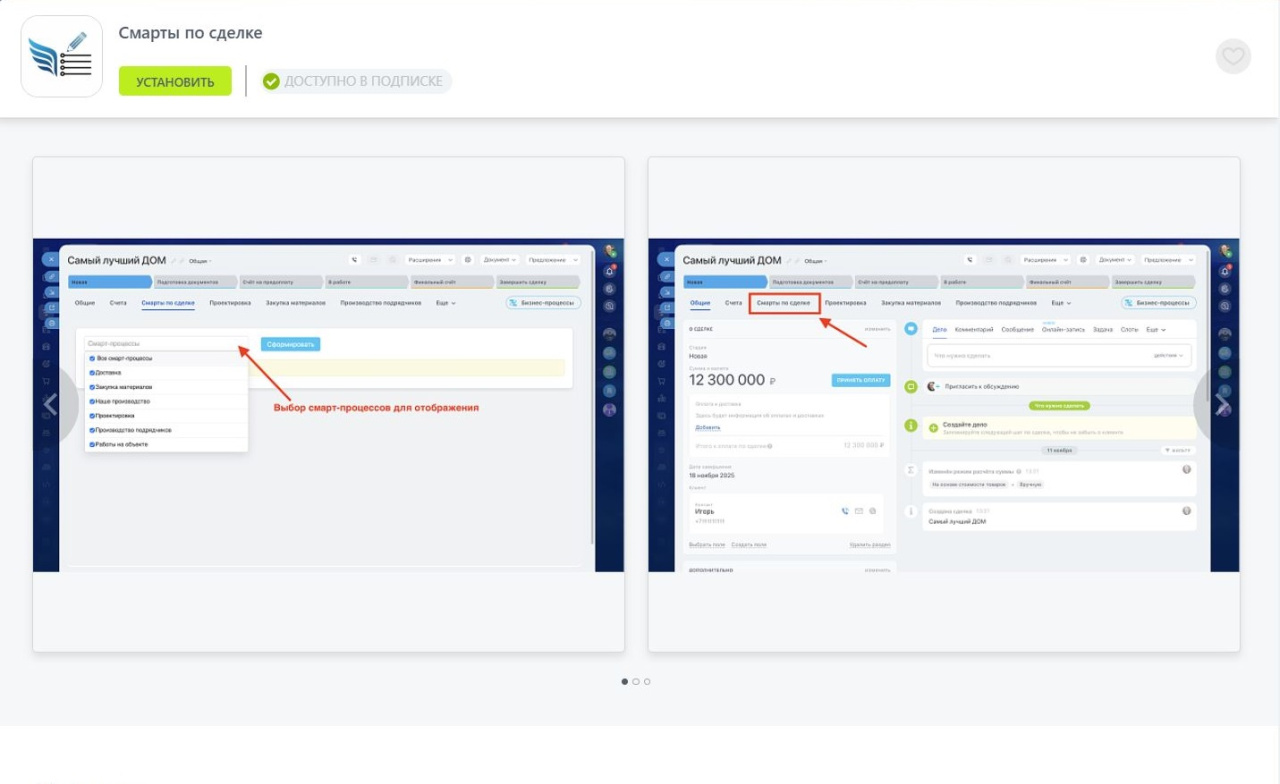Click the ДОСТУПНО В ПОДПИСКЕ subscription badge
This screenshot has width=1280, height=784.
(x=355, y=81)
